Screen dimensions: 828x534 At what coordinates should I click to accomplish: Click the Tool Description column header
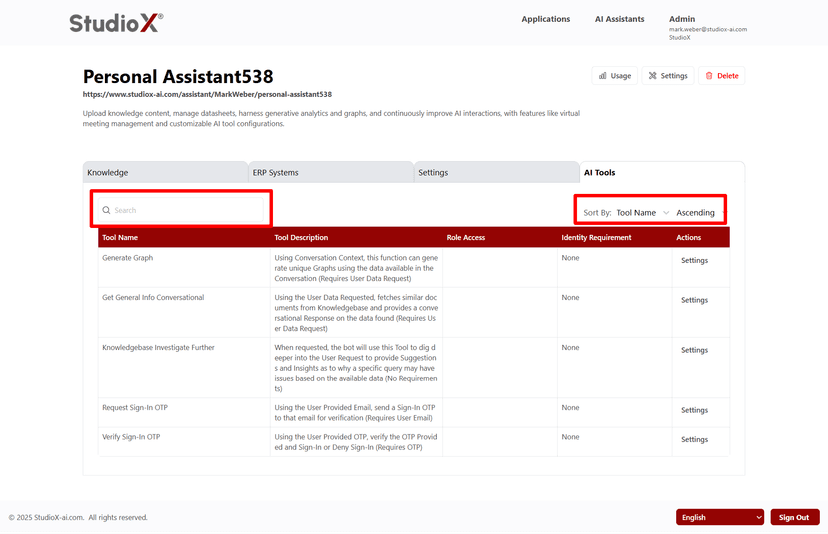tap(301, 238)
